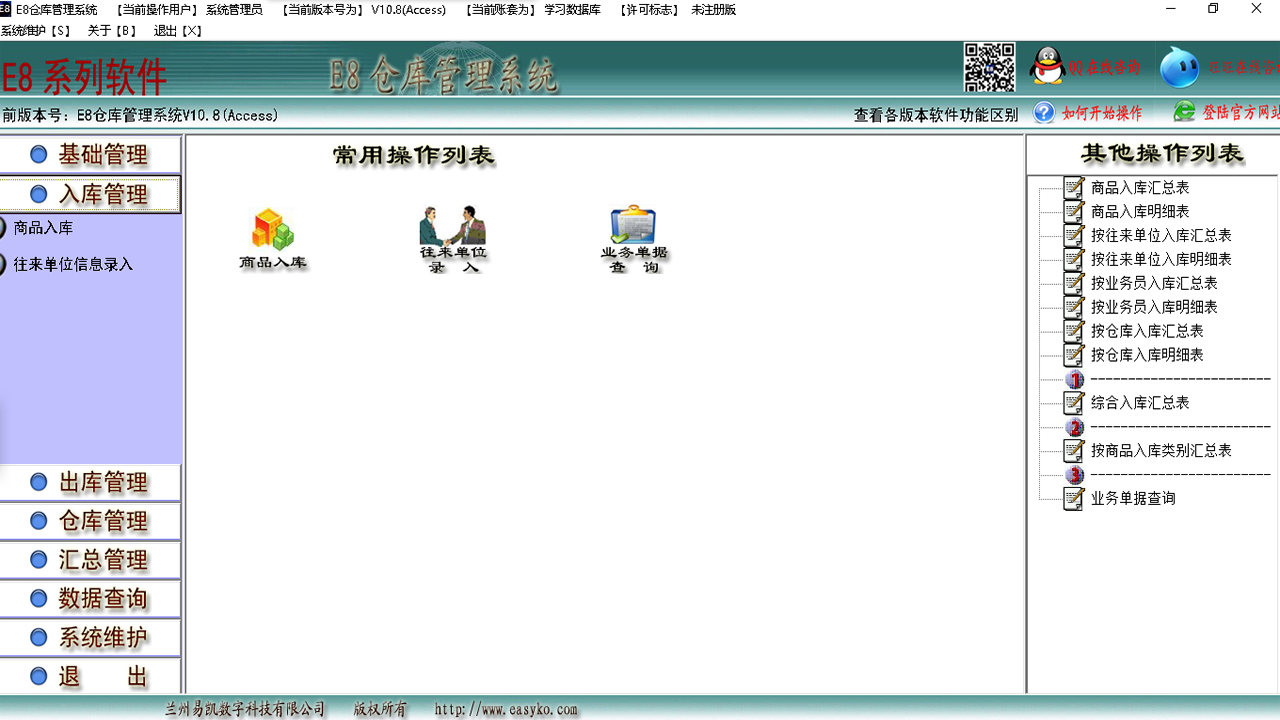This screenshot has width=1280, height=720.
Task: Click the 版权所有 footer text
Action: click(380, 709)
